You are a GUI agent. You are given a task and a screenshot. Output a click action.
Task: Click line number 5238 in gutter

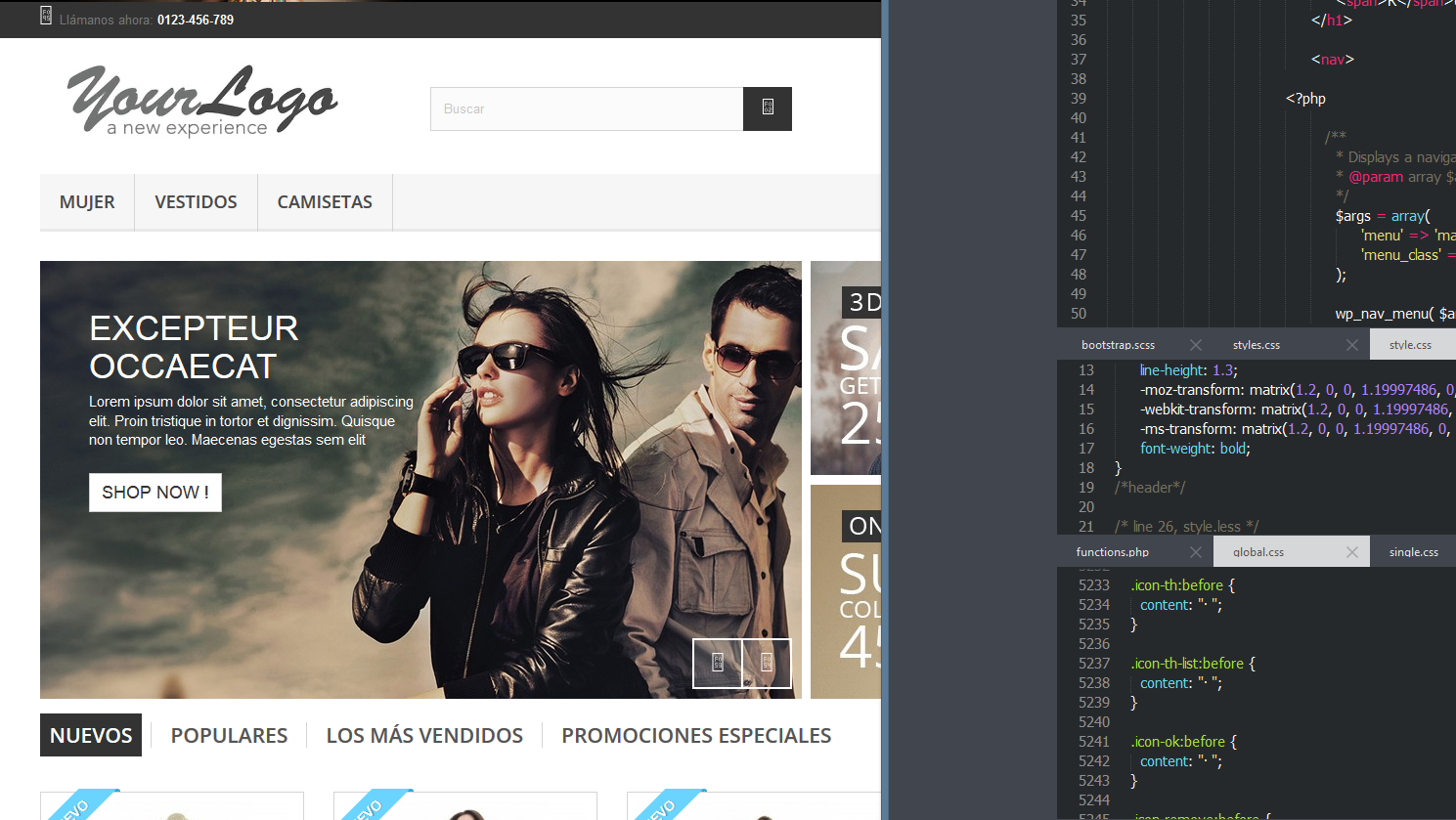(x=1094, y=683)
